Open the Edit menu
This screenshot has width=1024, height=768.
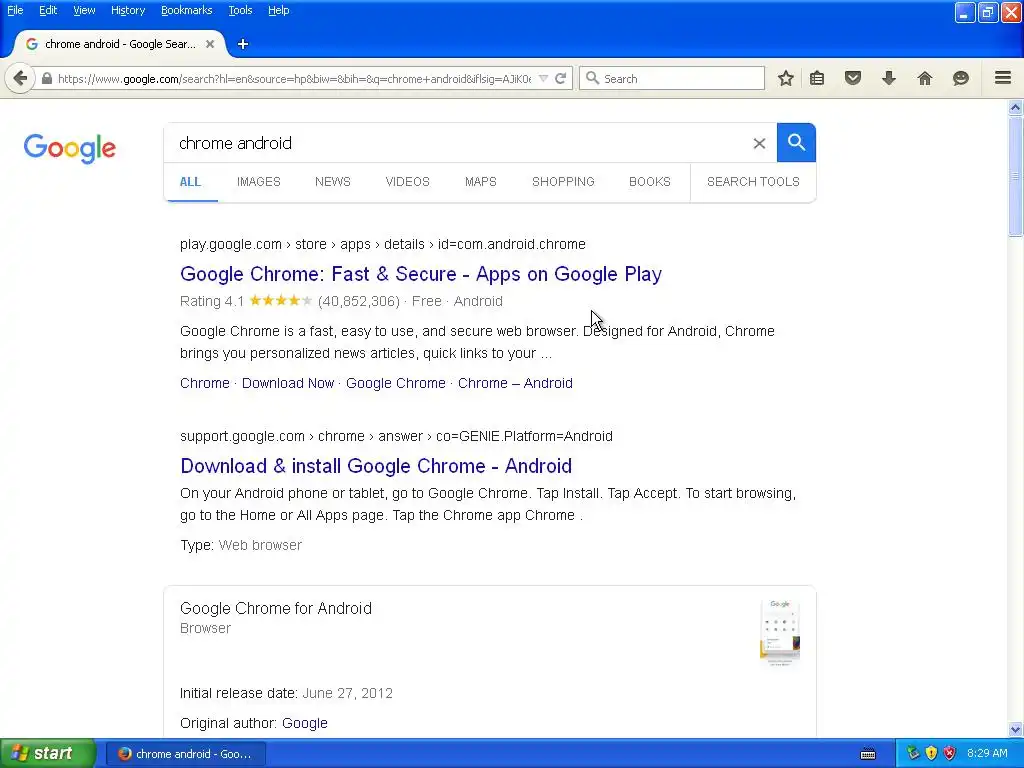tap(48, 10)
